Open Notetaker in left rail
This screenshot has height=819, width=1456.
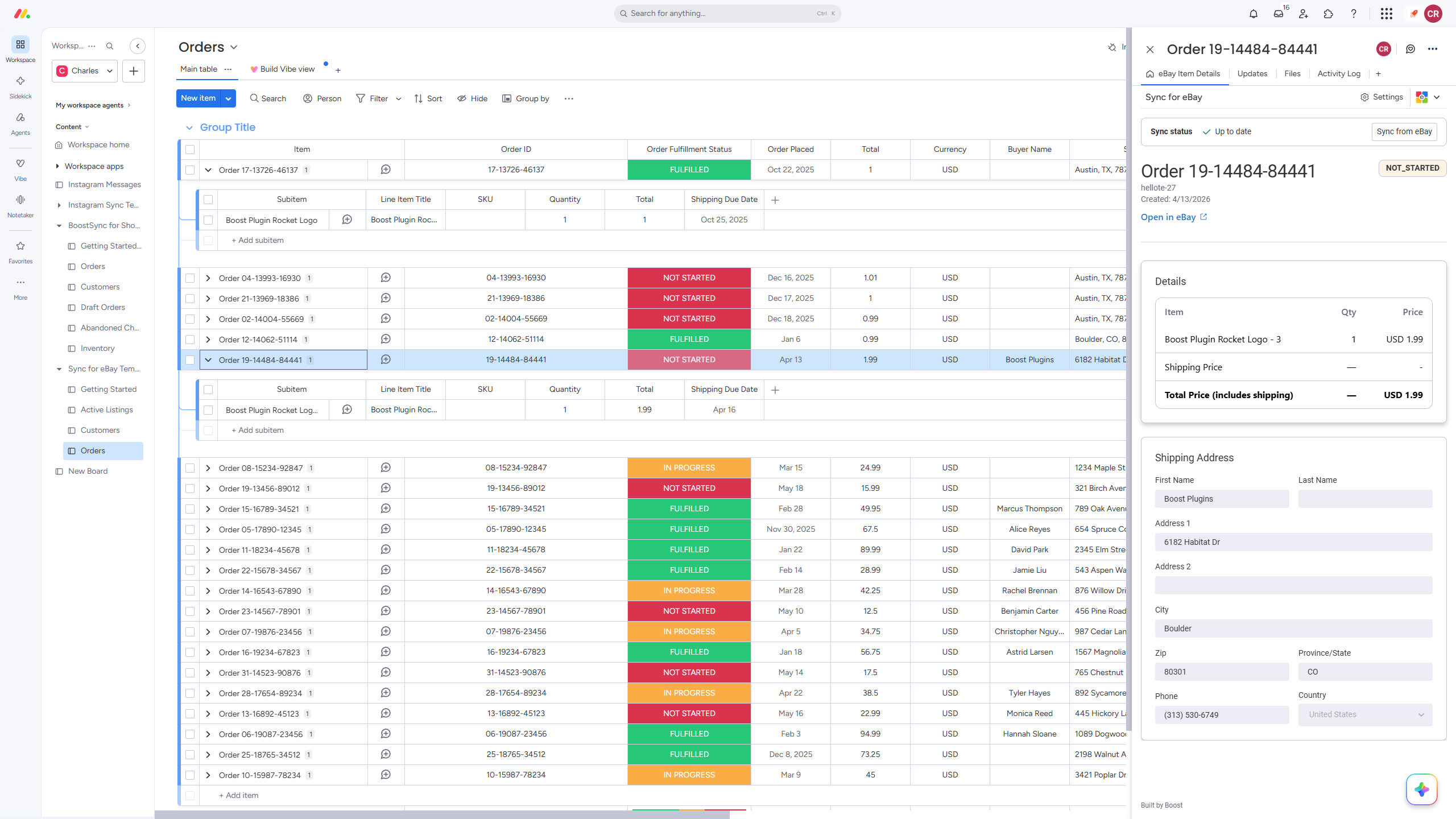point(20,205)
